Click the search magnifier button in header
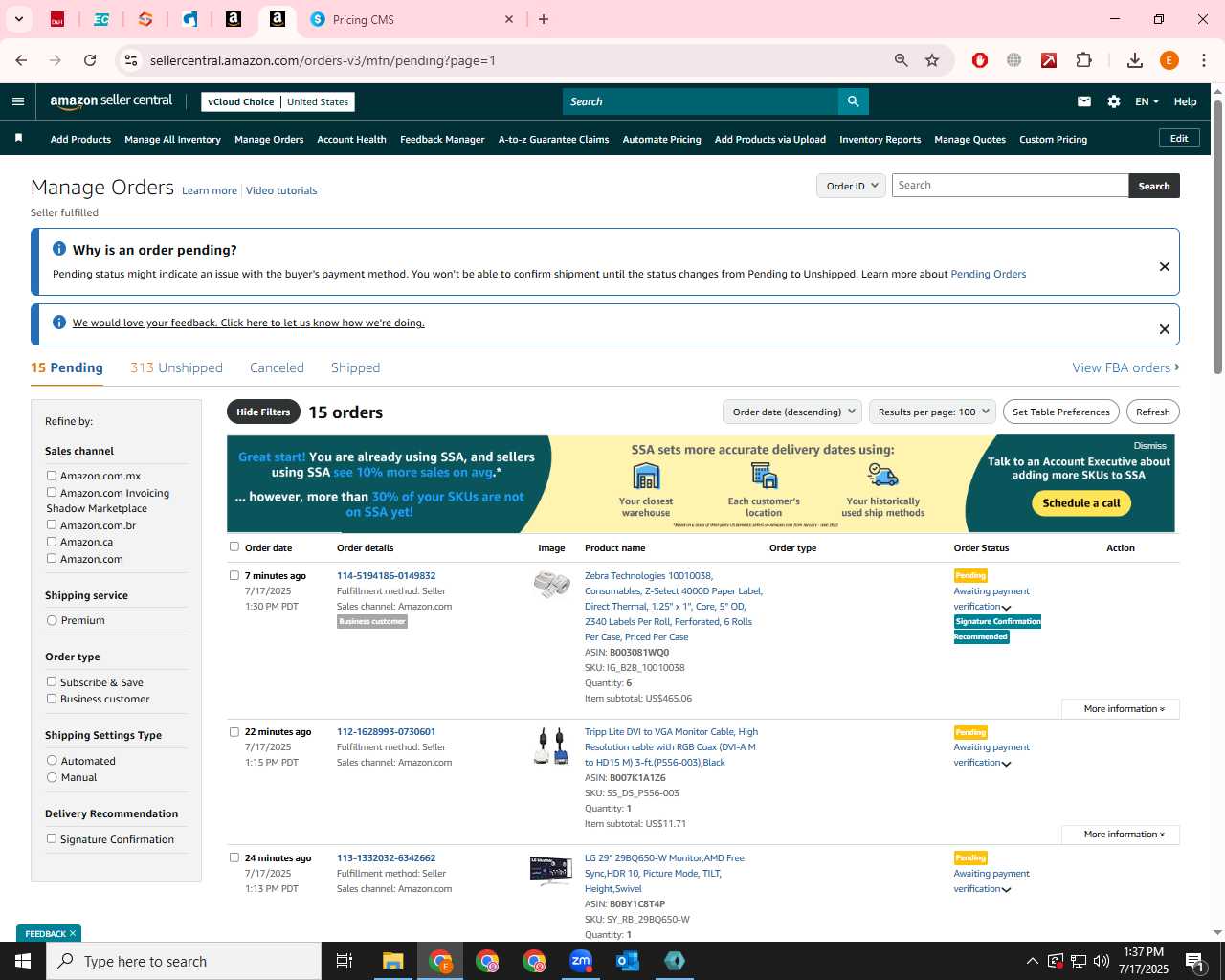The width and height of the screenshot is (1225, 980). 853,101
